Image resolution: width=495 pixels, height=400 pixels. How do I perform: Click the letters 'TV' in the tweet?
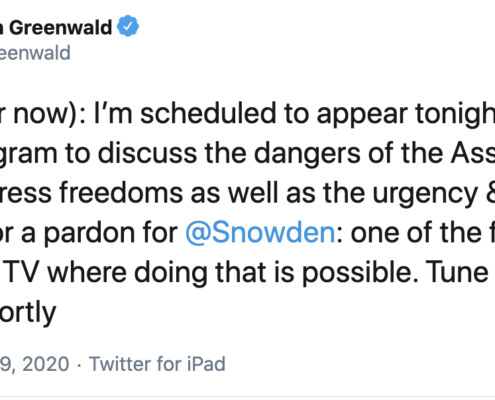(23, 273)
